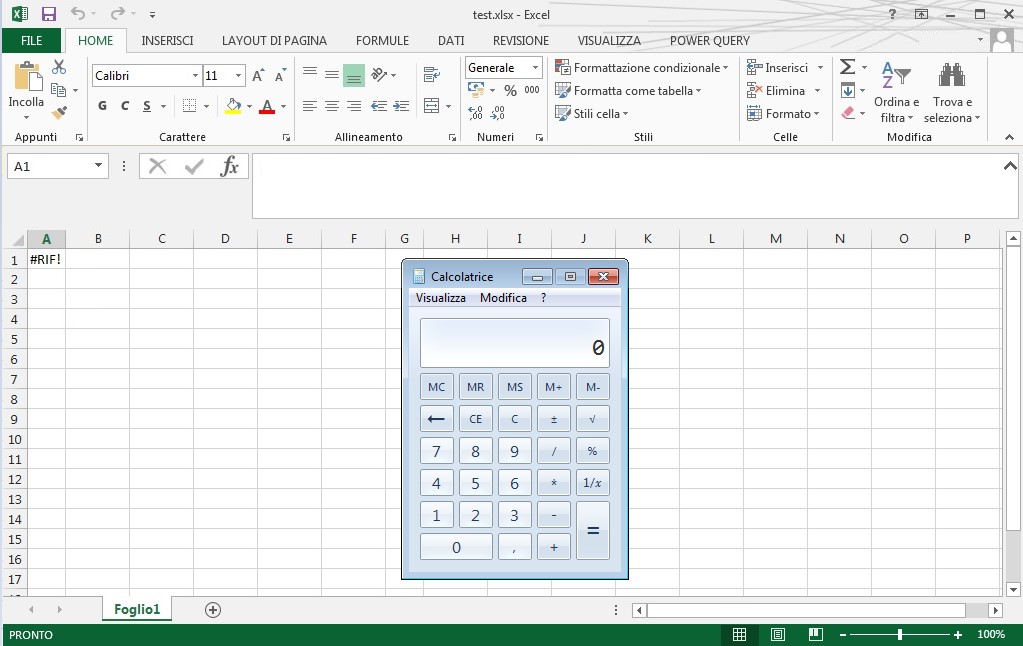The width and height of the screenshot is (1023, 646).
Task: Click inside the formula bar input
Action: tap(635, 186)
